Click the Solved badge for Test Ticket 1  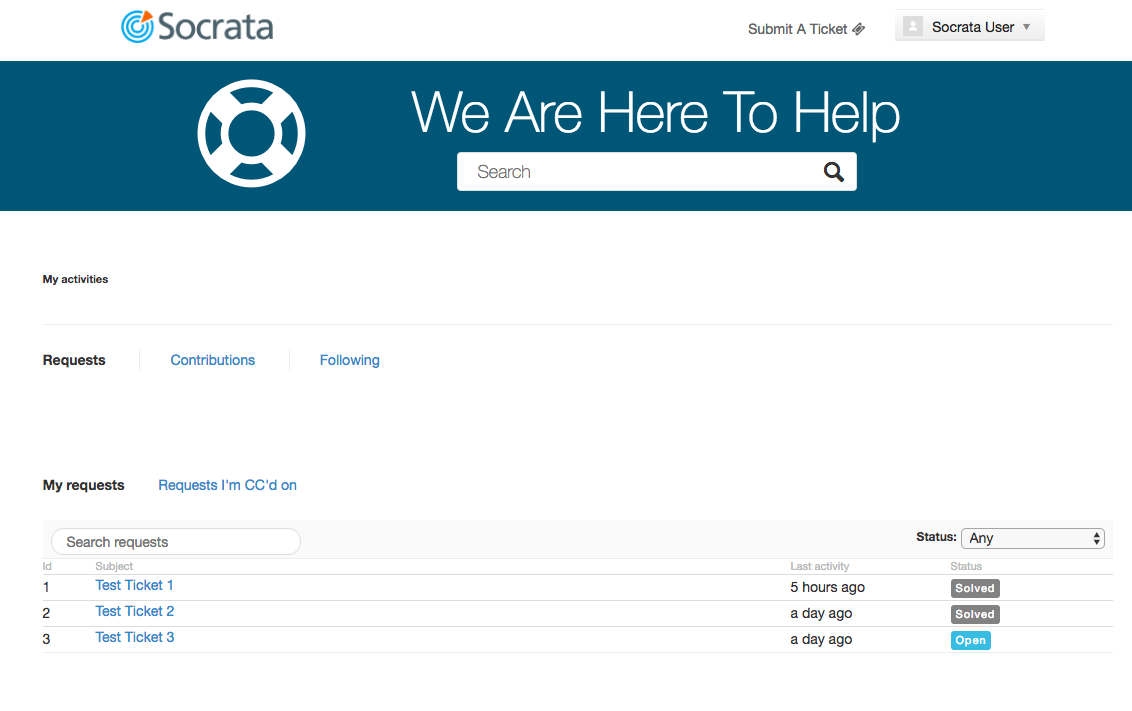coord(975,588)
